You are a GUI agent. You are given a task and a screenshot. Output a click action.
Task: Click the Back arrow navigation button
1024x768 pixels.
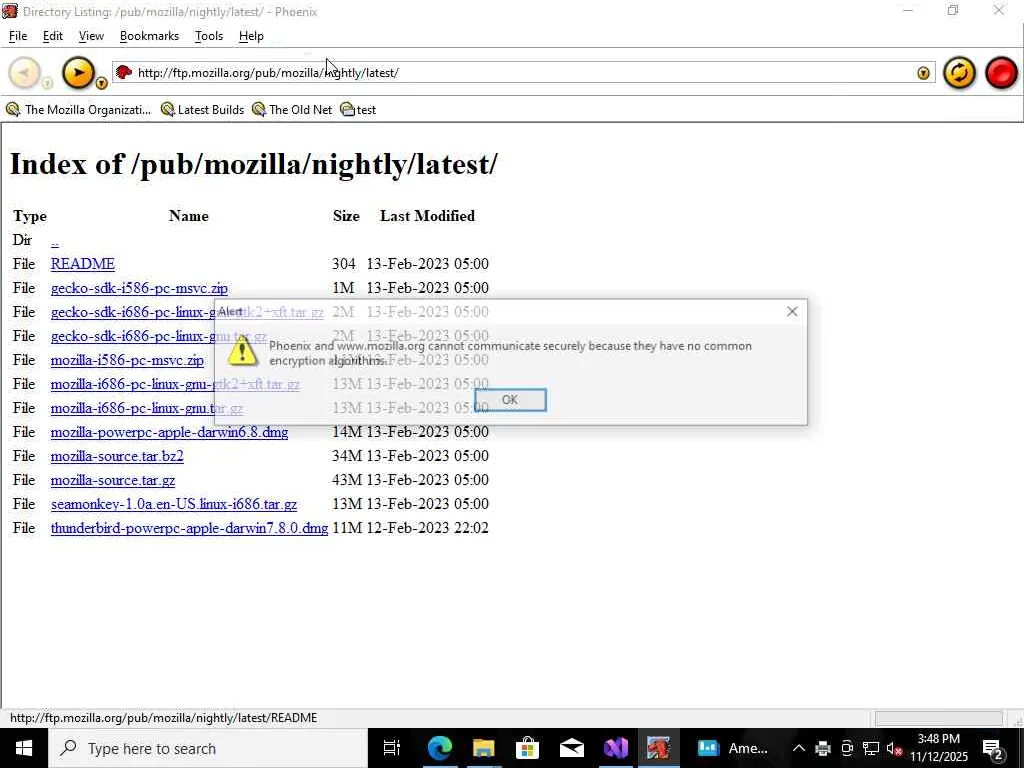tap(24, 72)
